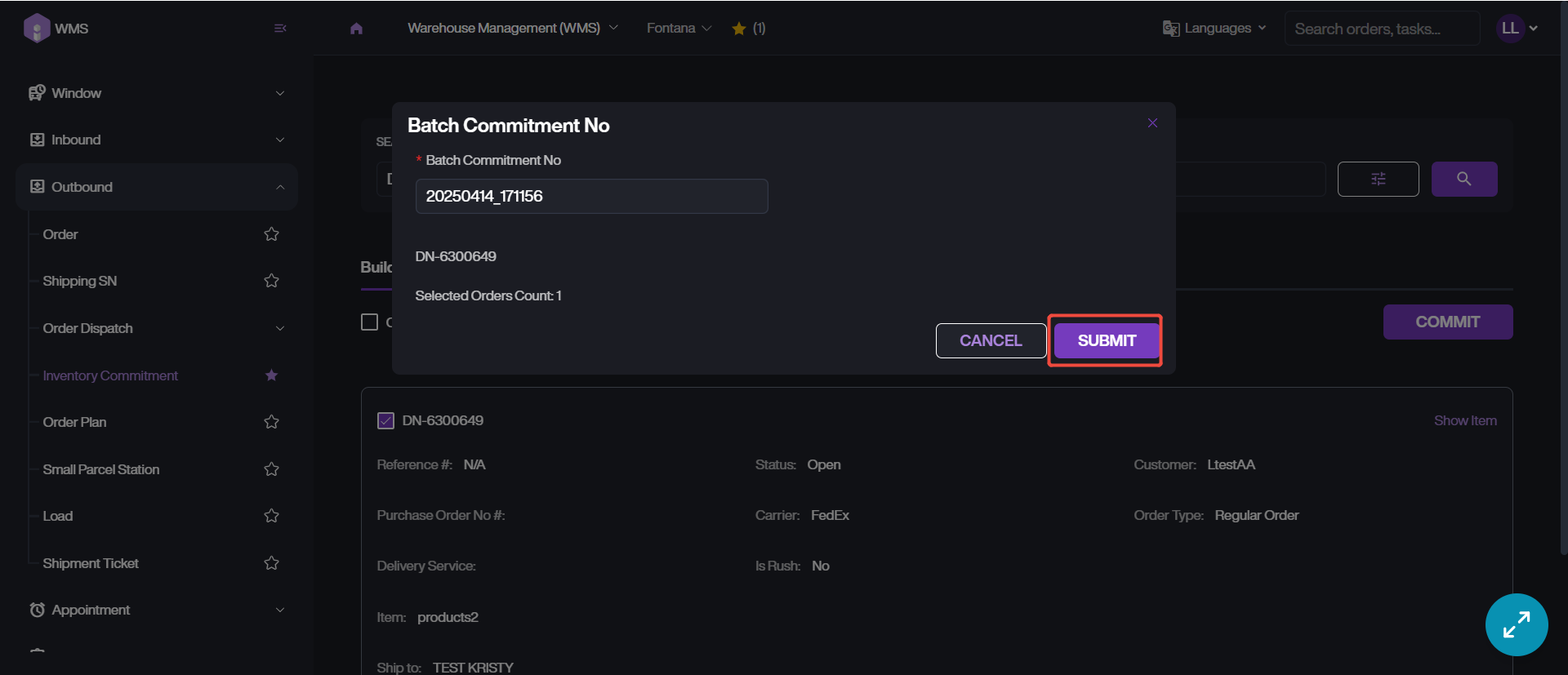This screenshot has width=1568, height=675.
Task: Click the Batch Commitment No input field
Action: coord(591,197)
